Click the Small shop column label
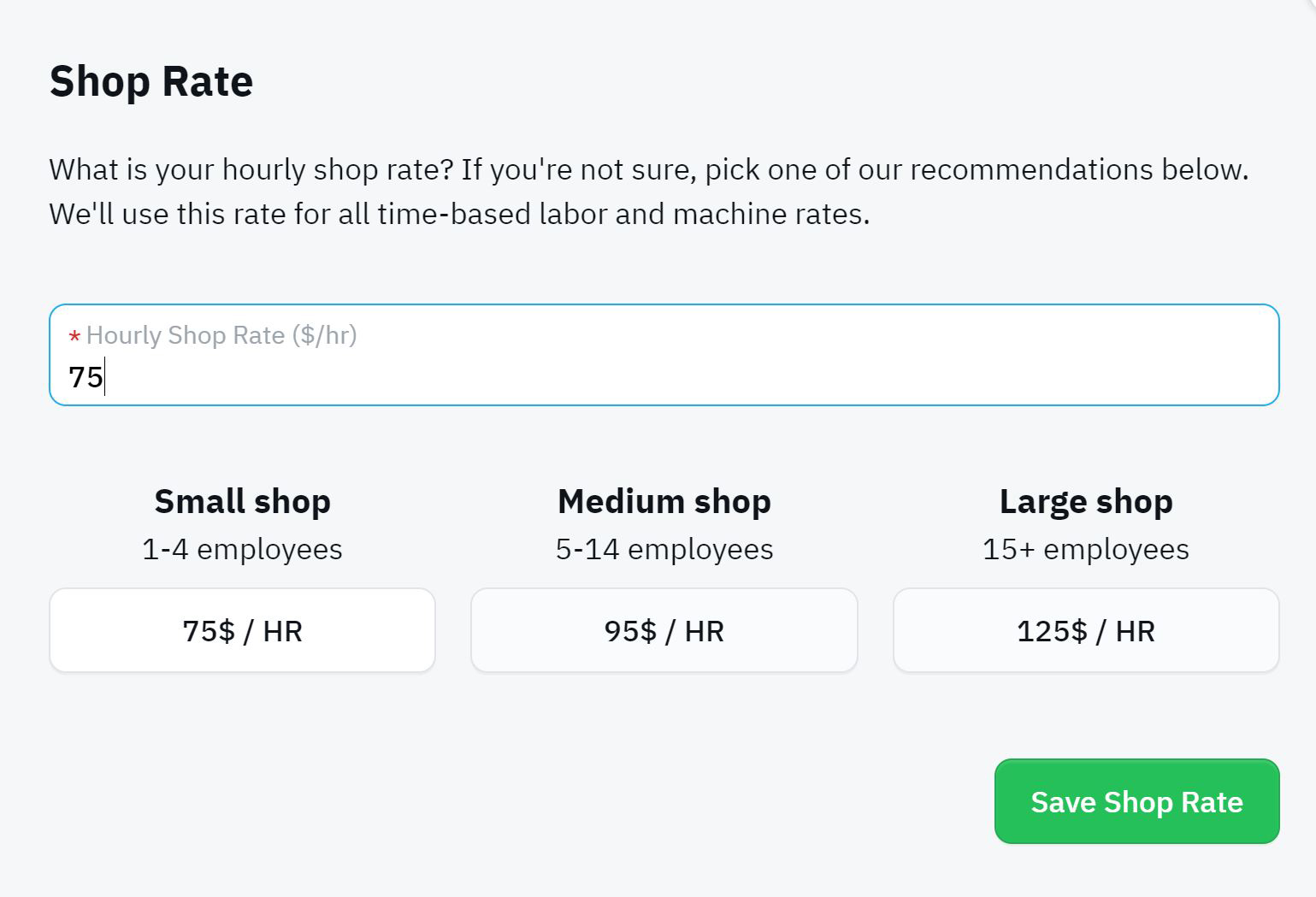The width and height of the screenshot is (1316, 897). click(242, 501)
